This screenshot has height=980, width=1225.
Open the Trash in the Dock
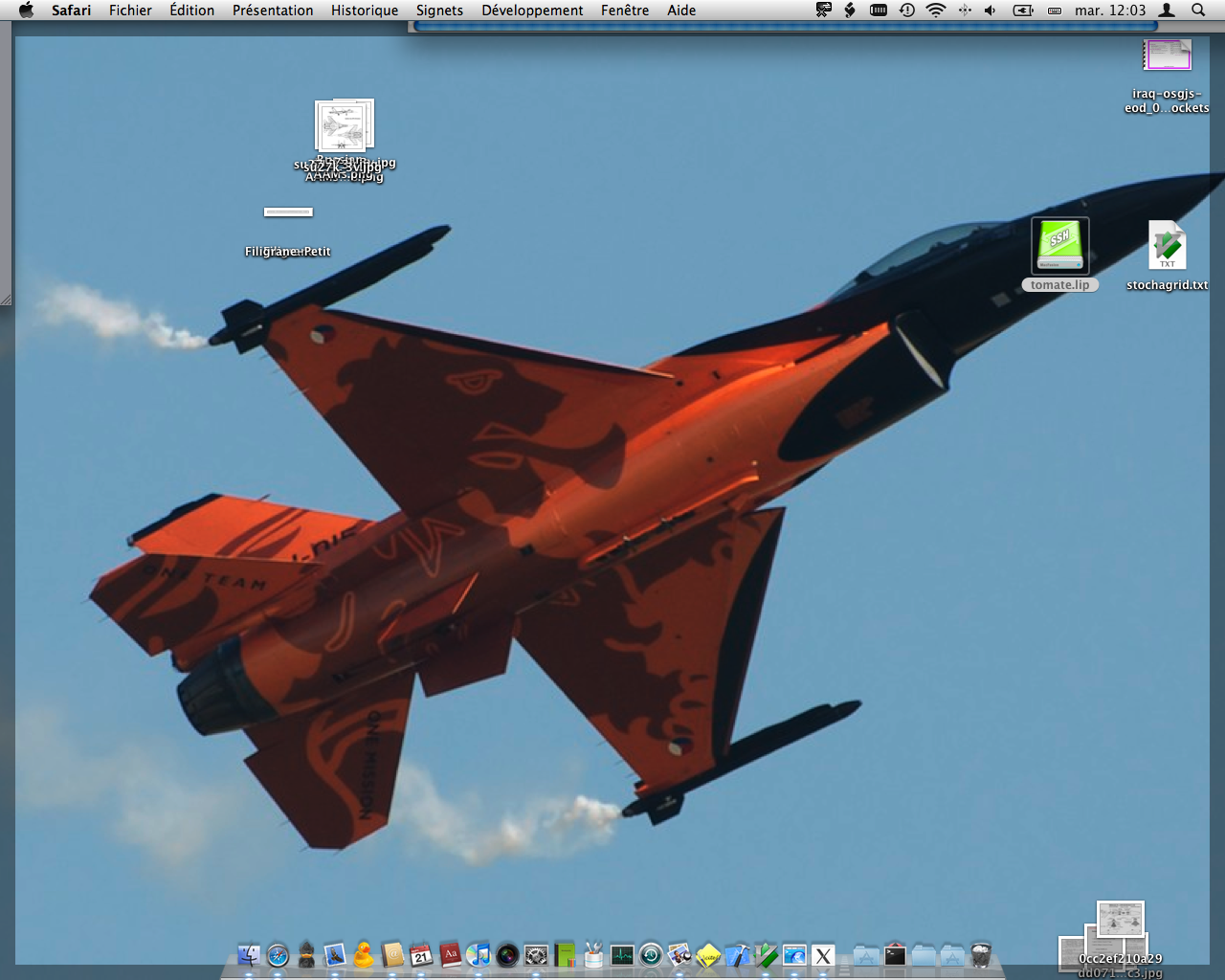tap(981, 955)
